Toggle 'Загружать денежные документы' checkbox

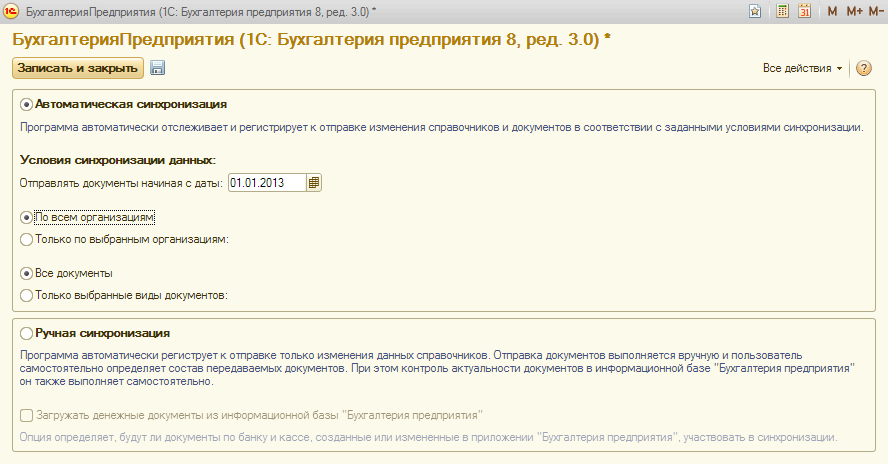tap(26, 416)
